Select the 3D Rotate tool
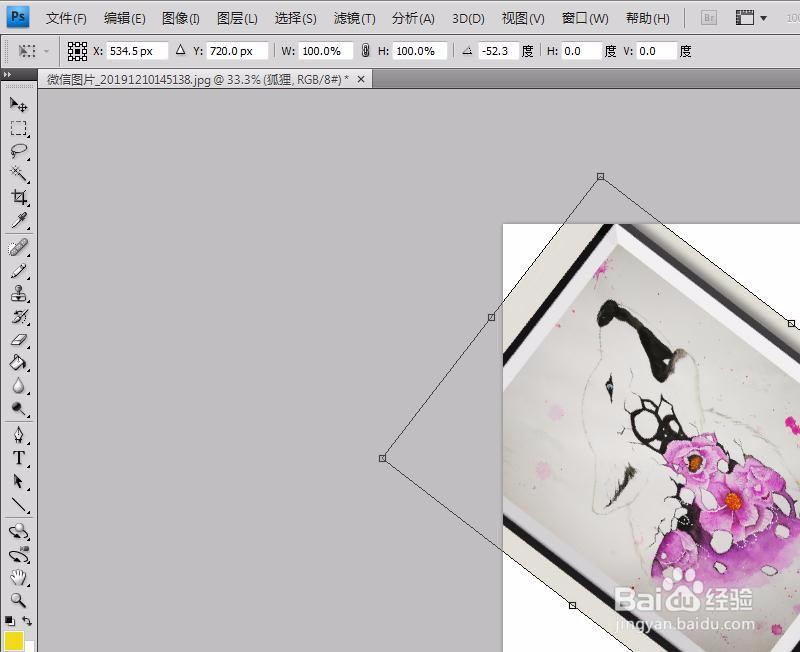 pos(18,531)
